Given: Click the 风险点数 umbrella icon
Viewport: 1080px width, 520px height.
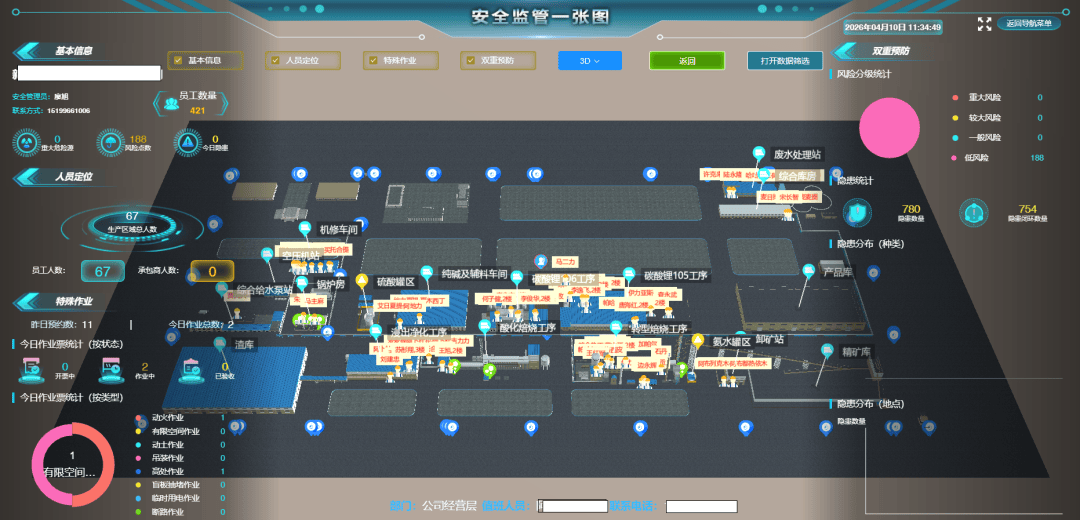Looking at the screenshot, I should pyautogui.click(x=108, y=143).
